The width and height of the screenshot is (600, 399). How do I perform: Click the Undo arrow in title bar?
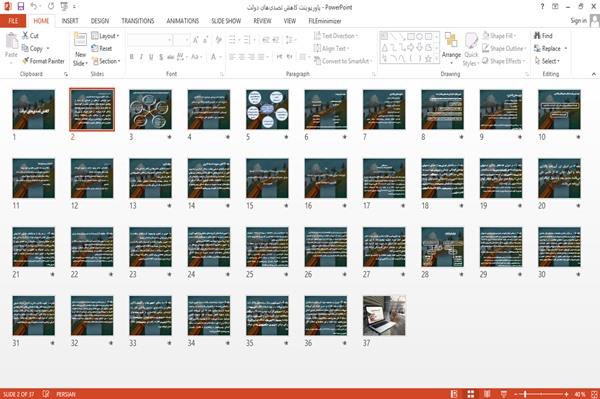click(x=34, y=6)
